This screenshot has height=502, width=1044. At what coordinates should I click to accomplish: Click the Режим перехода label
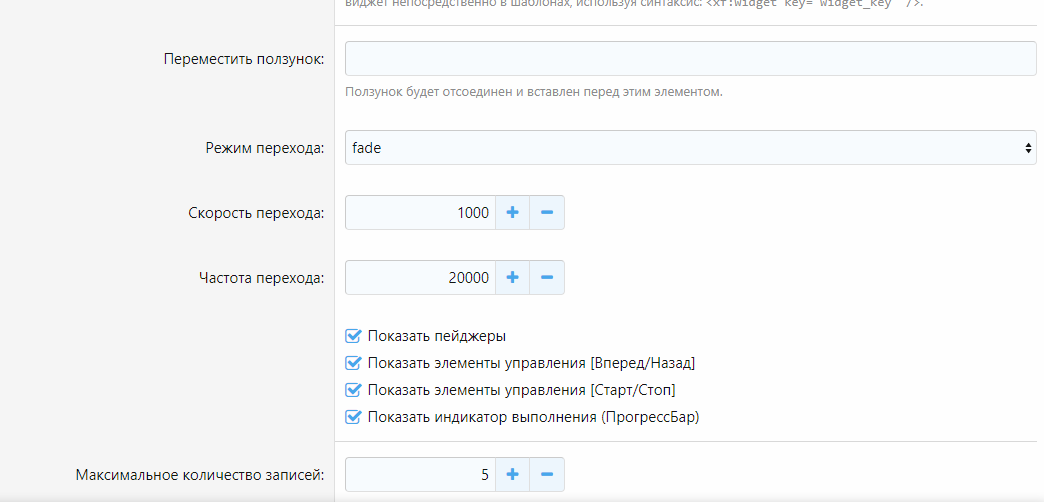click(264, 148)
